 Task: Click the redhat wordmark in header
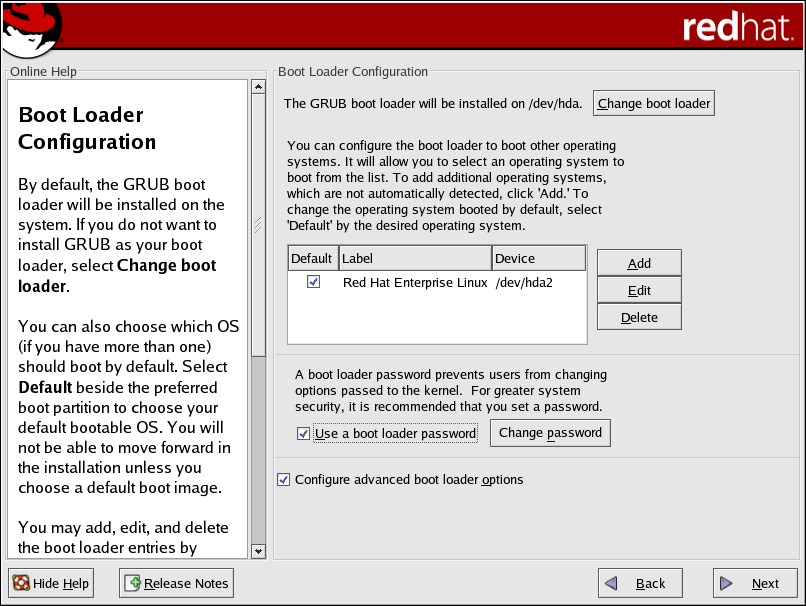pos(735,27)
